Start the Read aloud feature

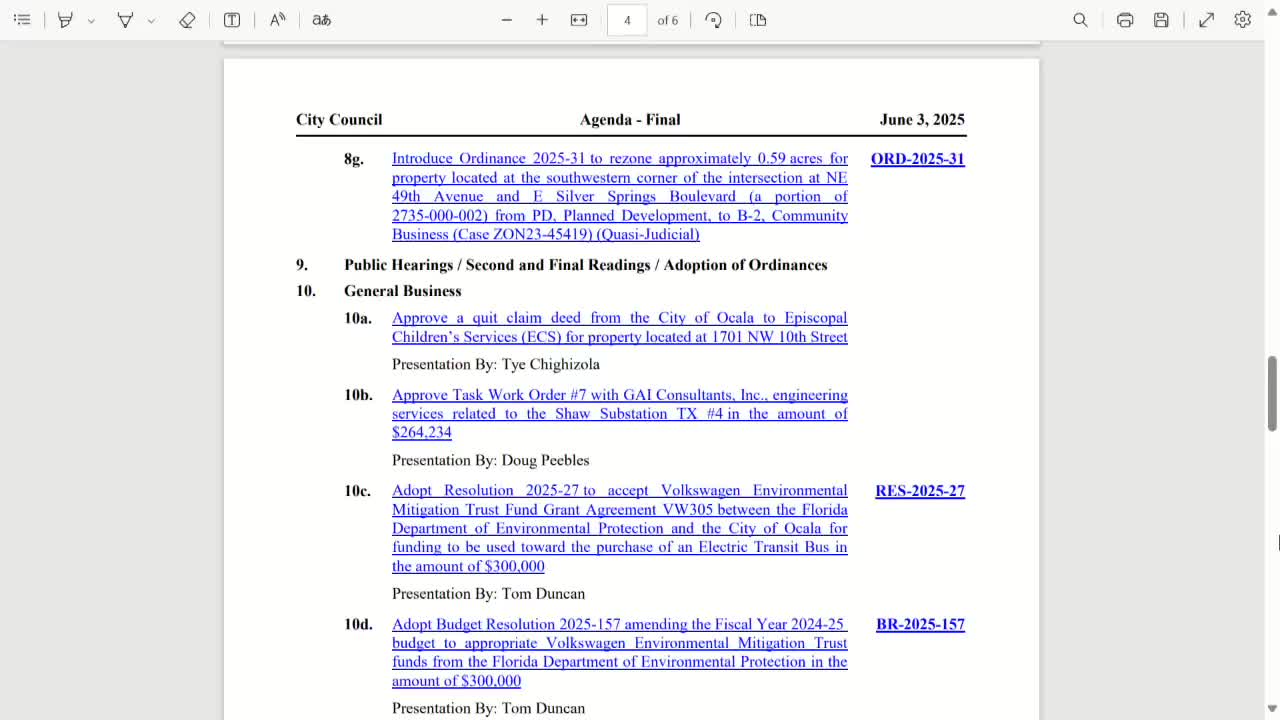coord(278,20)
